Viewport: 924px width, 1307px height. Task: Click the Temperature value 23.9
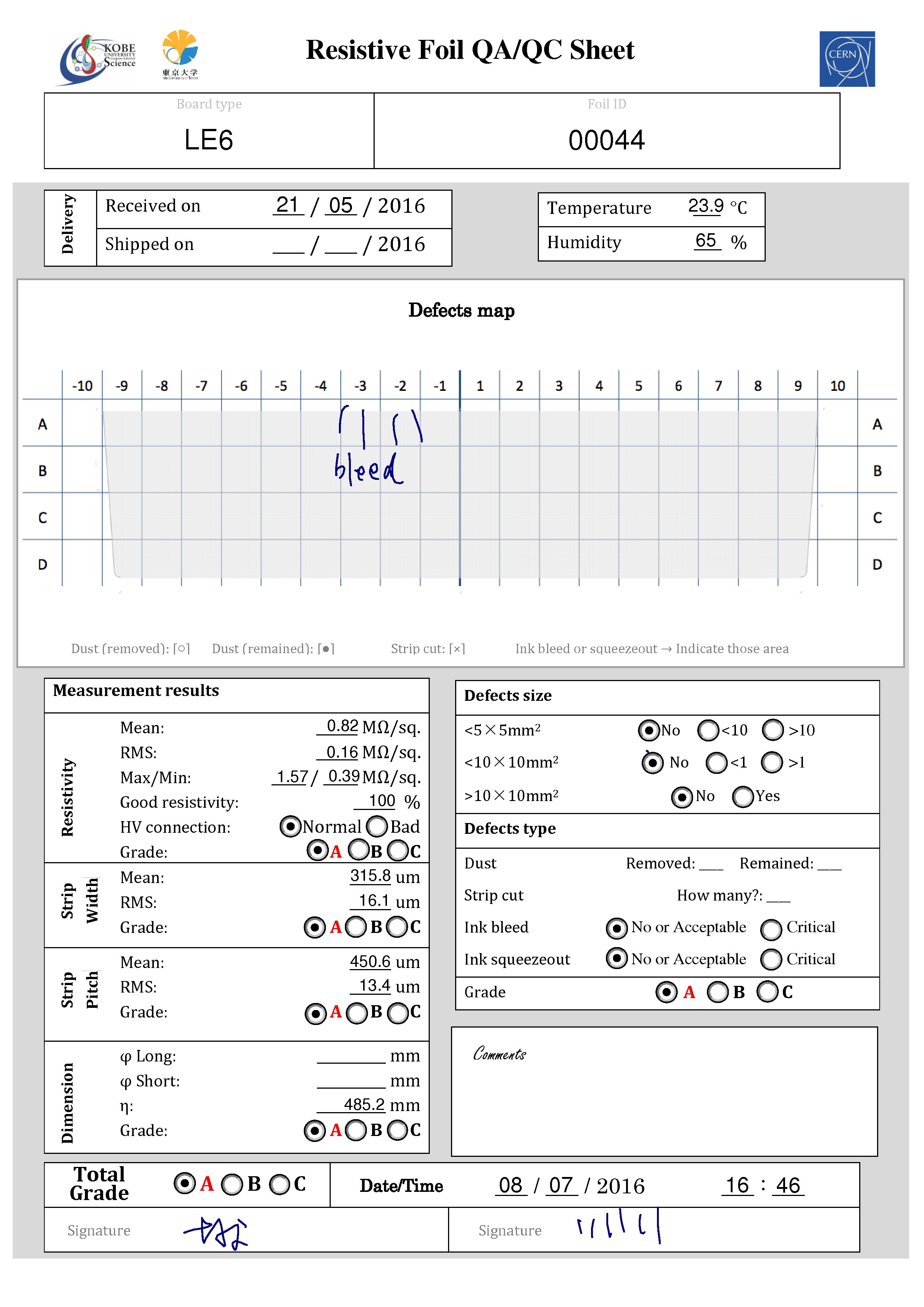(705, 206)
